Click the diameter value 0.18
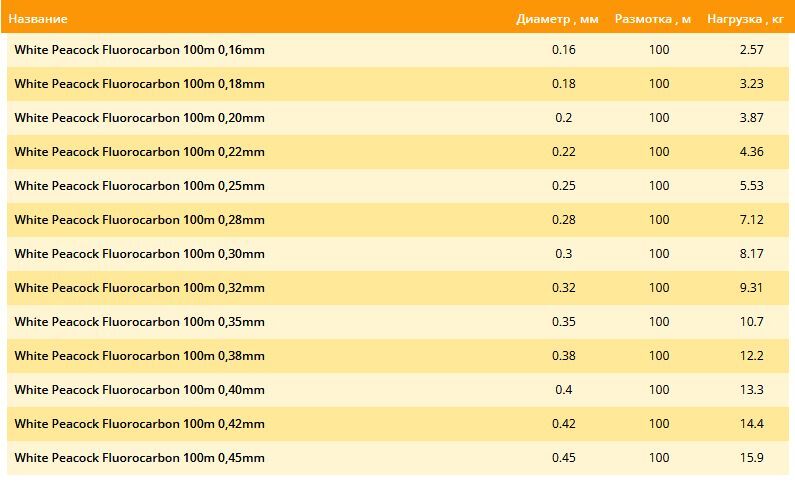This screenshot has width=795, height=483. (564, 84)
